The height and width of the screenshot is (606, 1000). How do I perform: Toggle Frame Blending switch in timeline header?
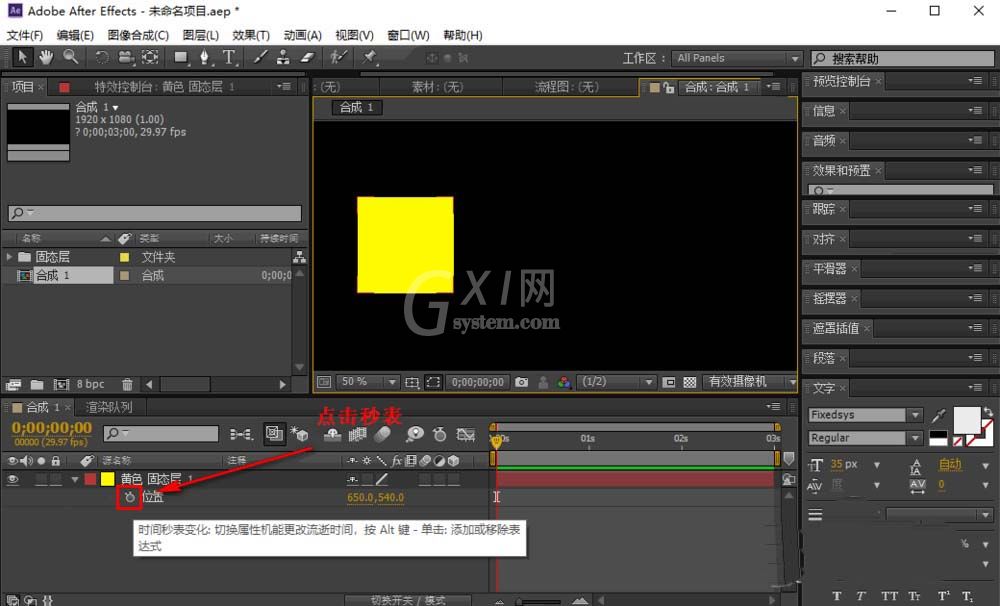tap(357, 434)
